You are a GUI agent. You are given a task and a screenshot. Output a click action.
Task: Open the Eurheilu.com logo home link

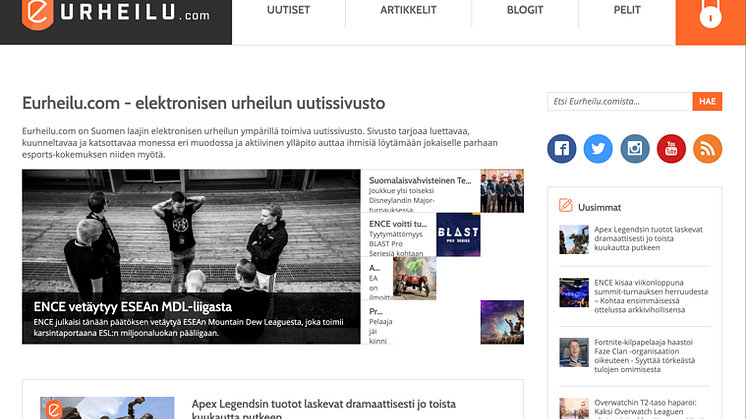click(x=116, y=14)
